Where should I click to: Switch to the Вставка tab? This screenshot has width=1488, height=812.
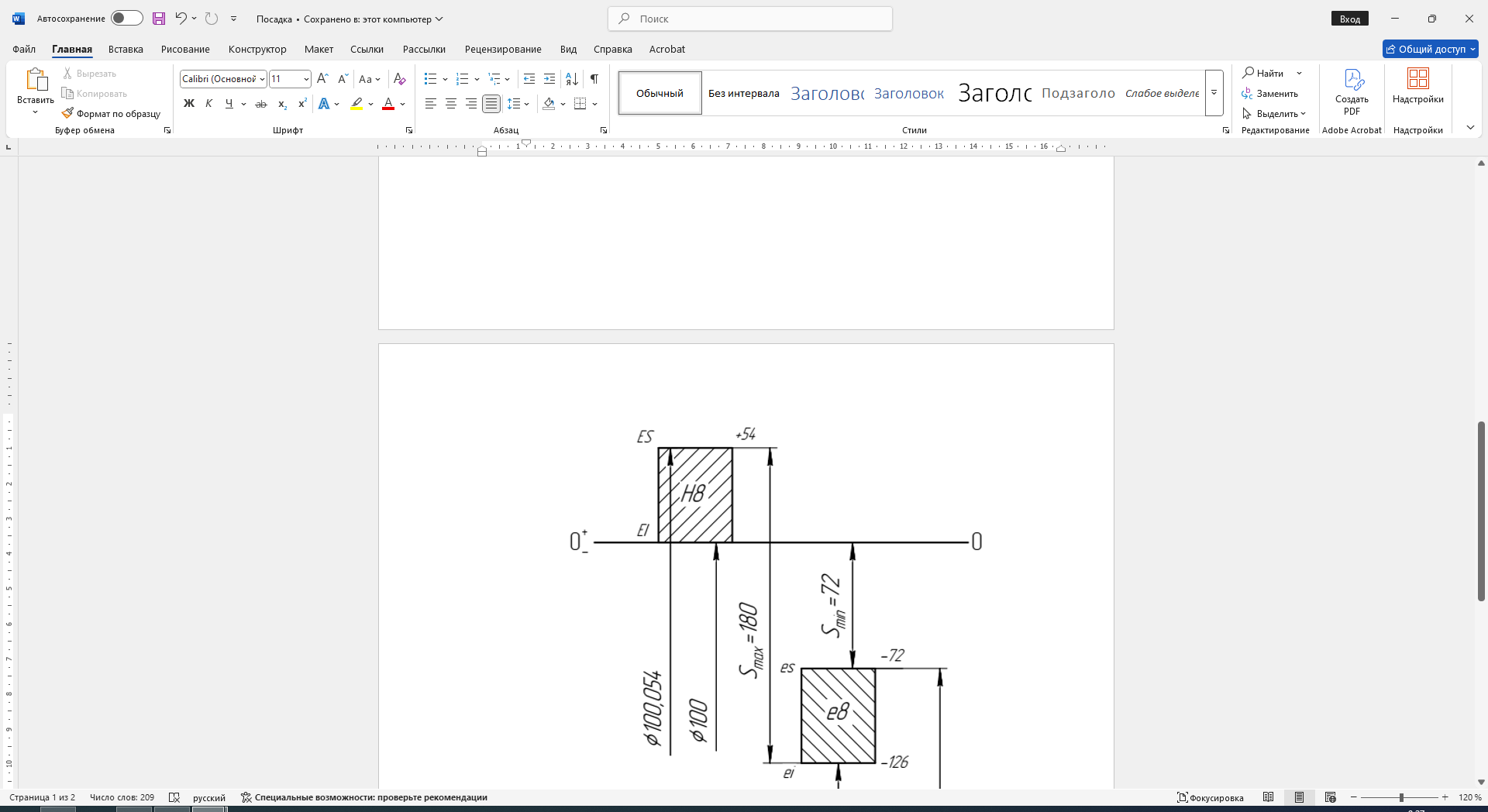coord(126,49)
